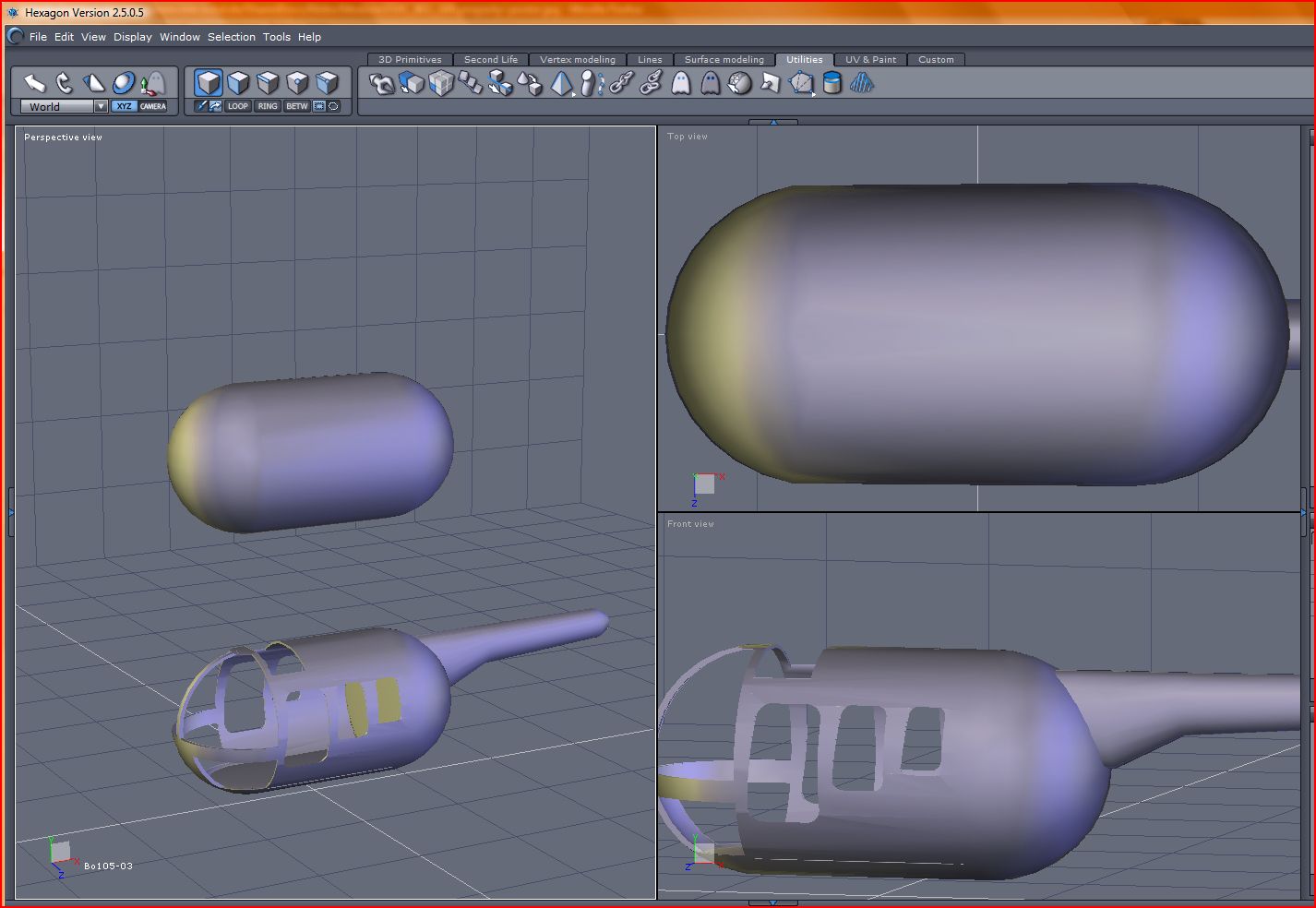This screenshot has height=908, width=1316.
Task: Choose lasso selection mode
Action: tap(333, 106)
